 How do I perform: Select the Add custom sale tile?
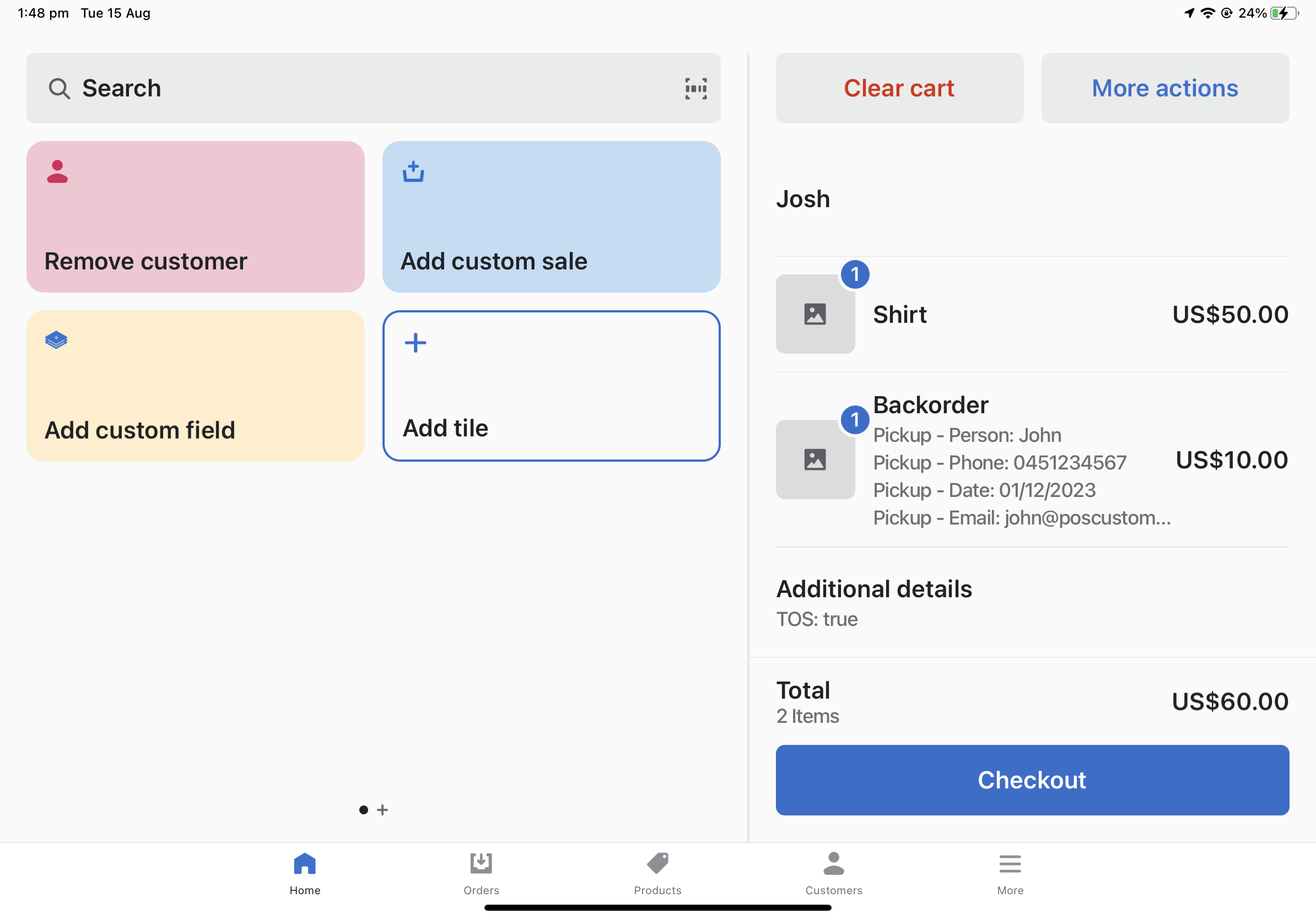pyautogui.click(x=552, y=217)
